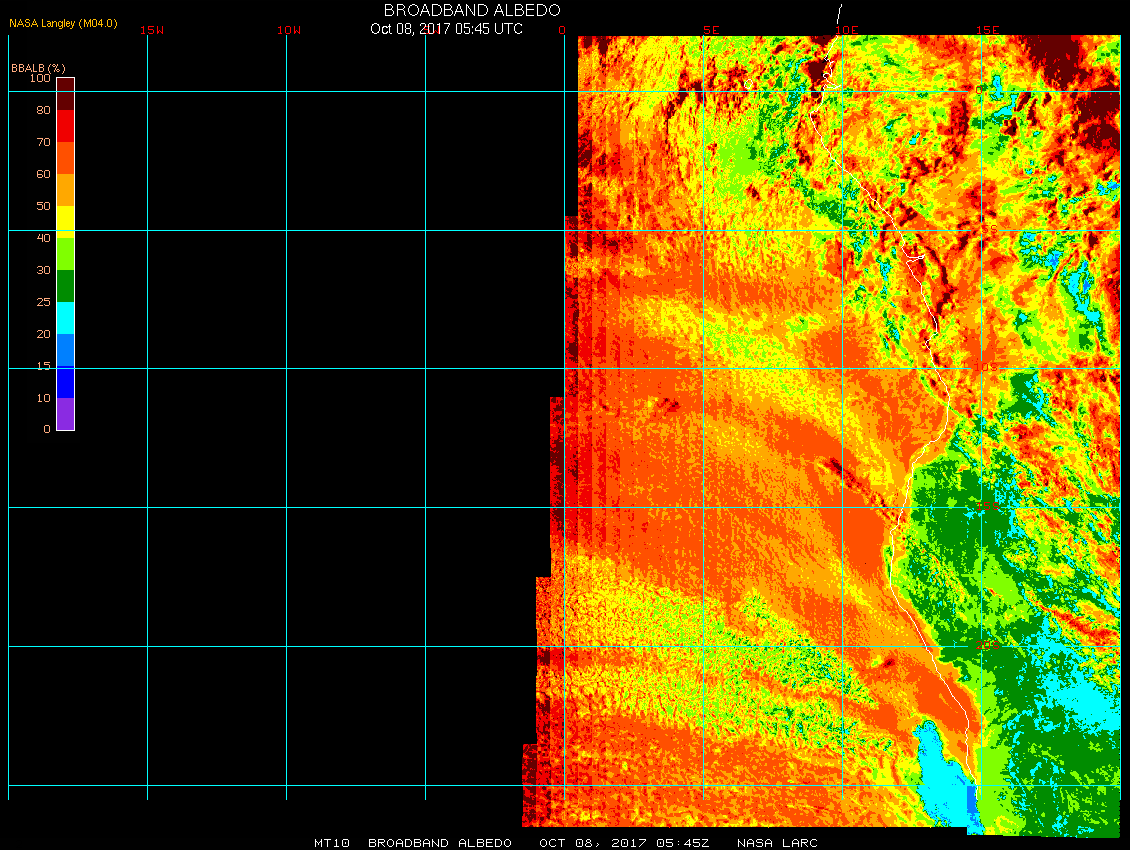This screenshot has width=1130, height=850.
Task: Click the BBALB (%) colorbar heading
Action: click(38, 68)
